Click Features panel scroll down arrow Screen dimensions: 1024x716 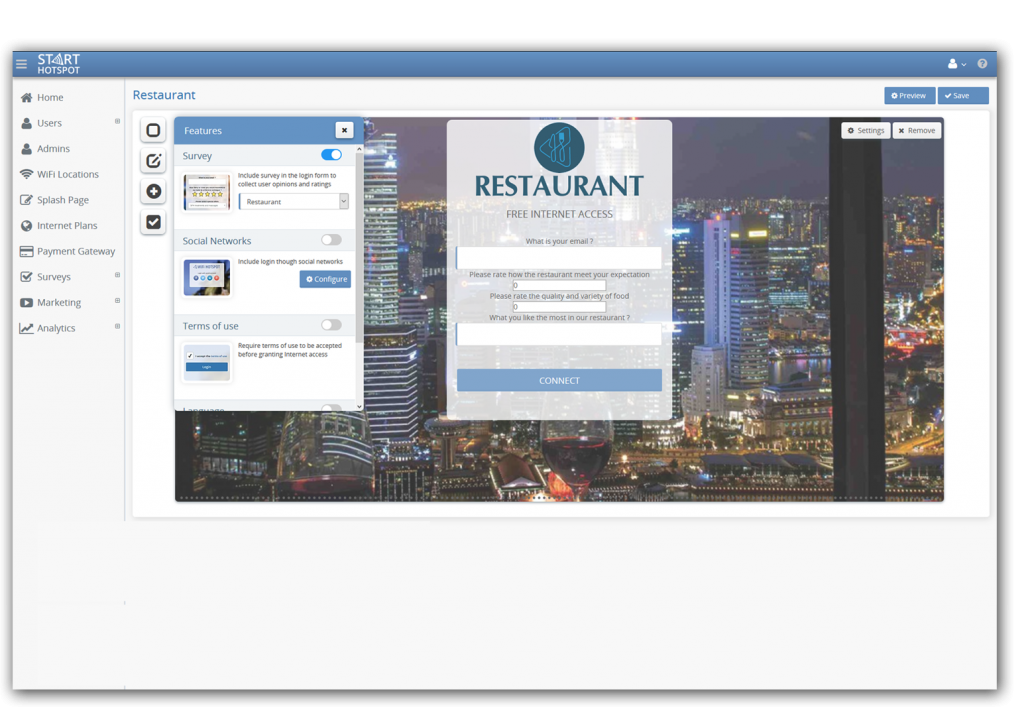point(359,406)
